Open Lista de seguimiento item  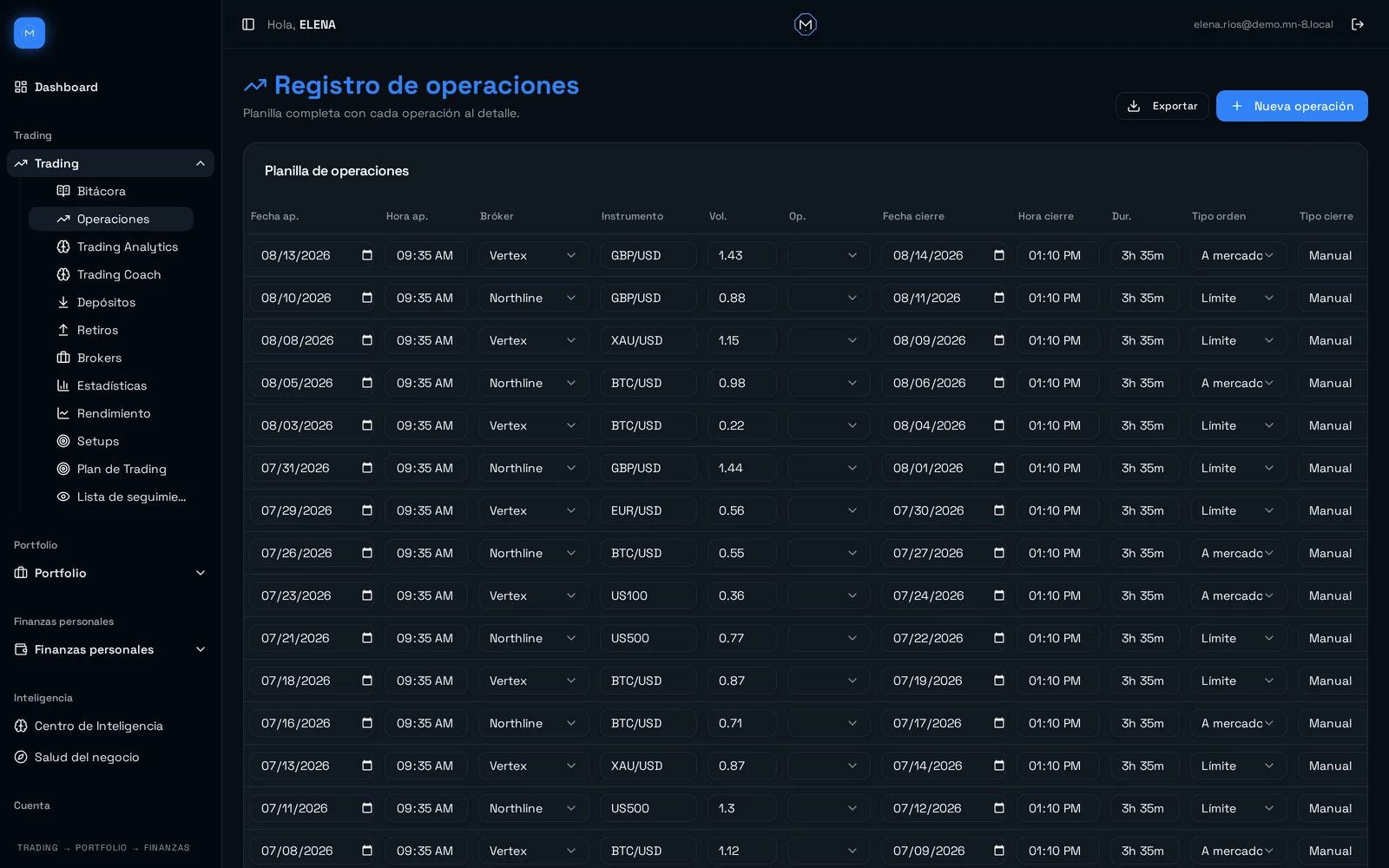click(x=111, y=496)
